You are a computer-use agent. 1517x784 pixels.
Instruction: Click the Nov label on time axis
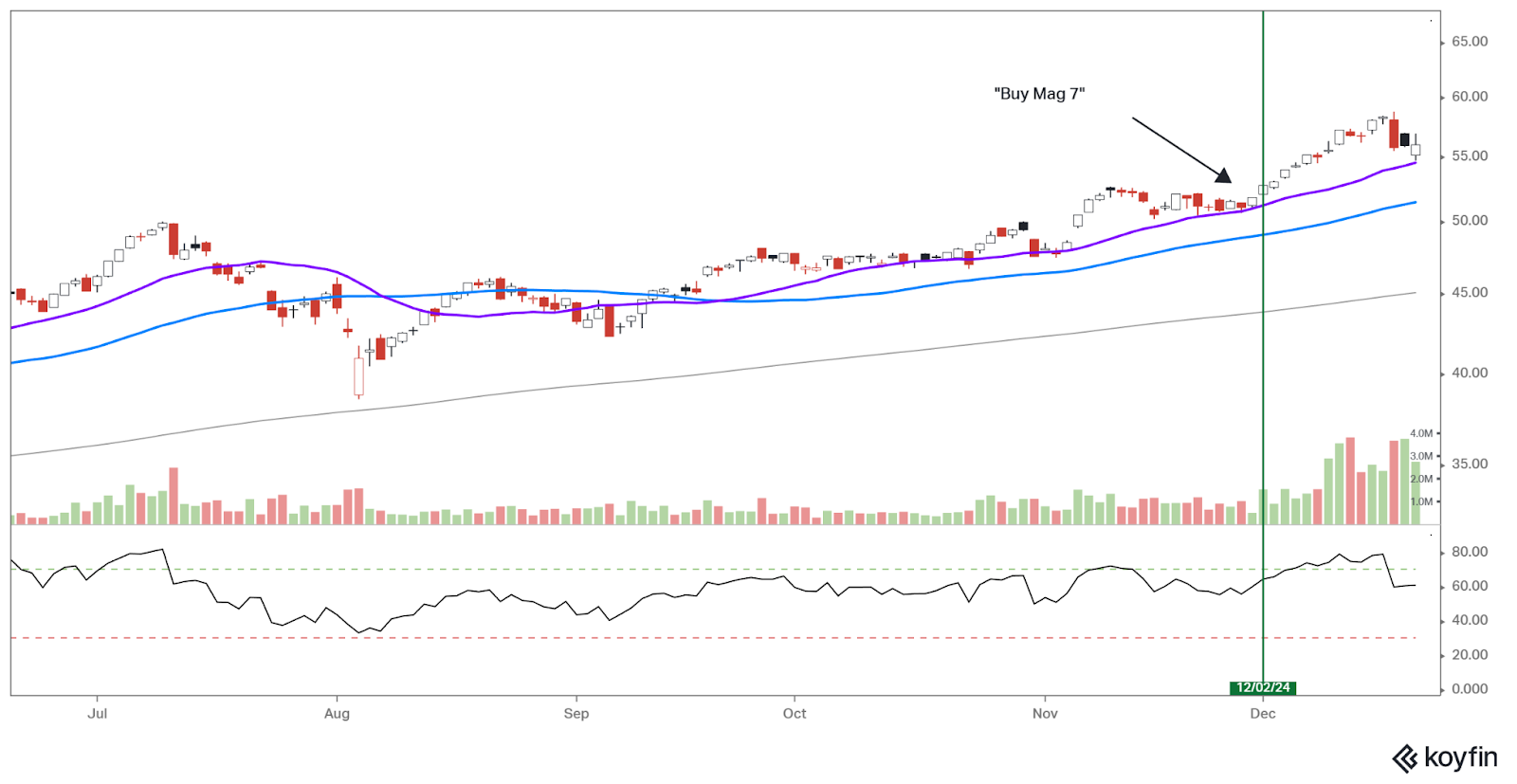1045,713
